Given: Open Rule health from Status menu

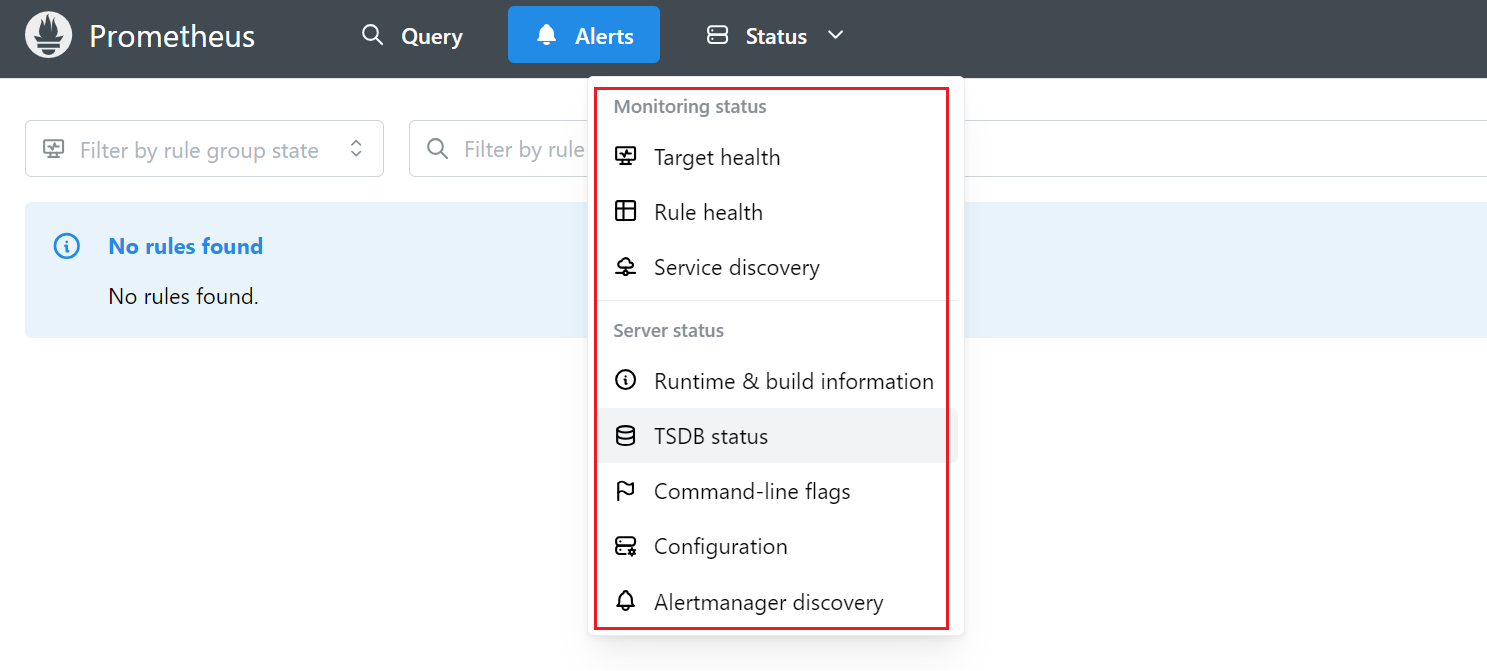Looking at the screenshot, I should pyautogui.click(x=777, y=212).
